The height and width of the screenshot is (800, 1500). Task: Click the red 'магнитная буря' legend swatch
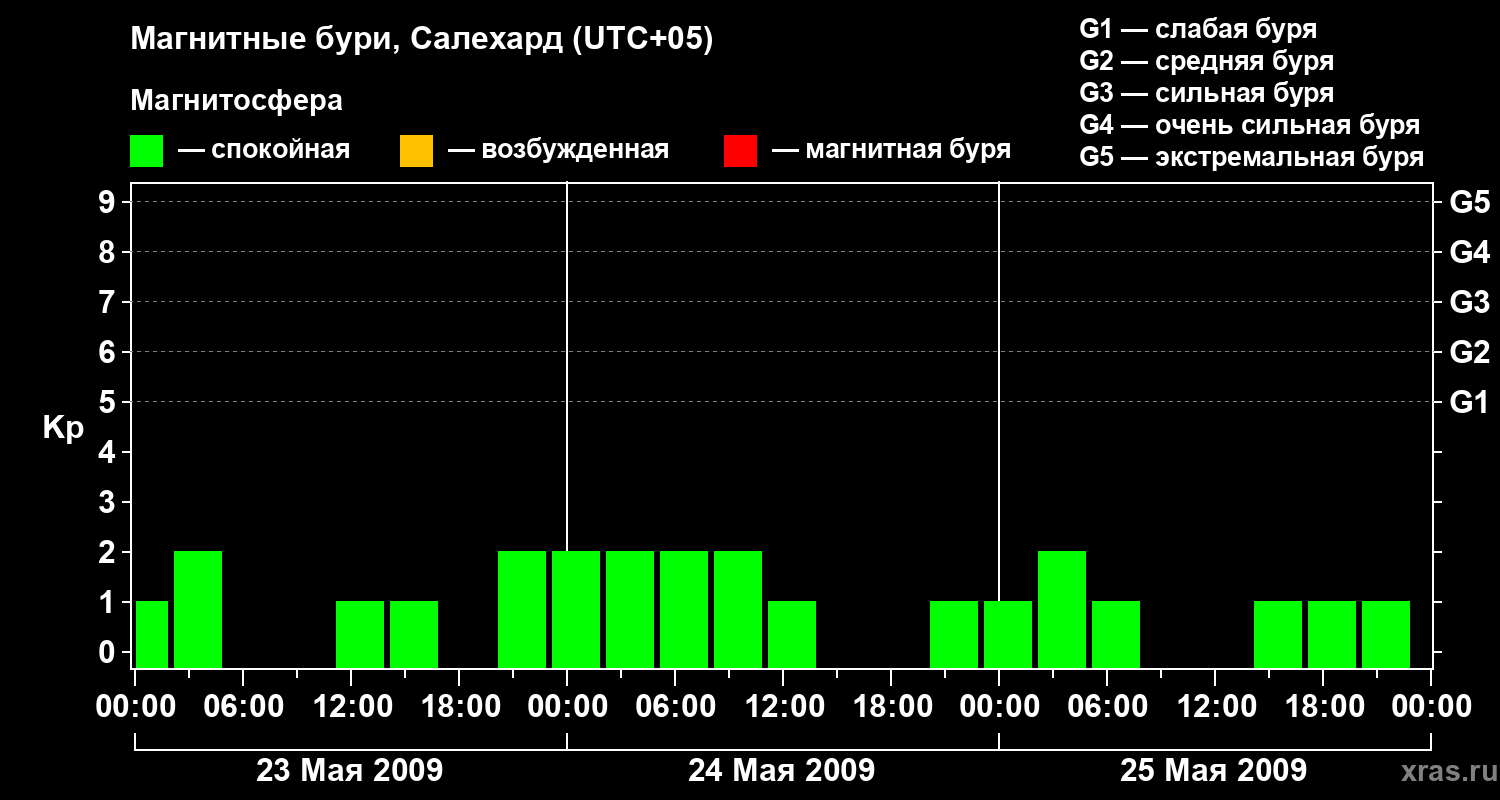740,151
